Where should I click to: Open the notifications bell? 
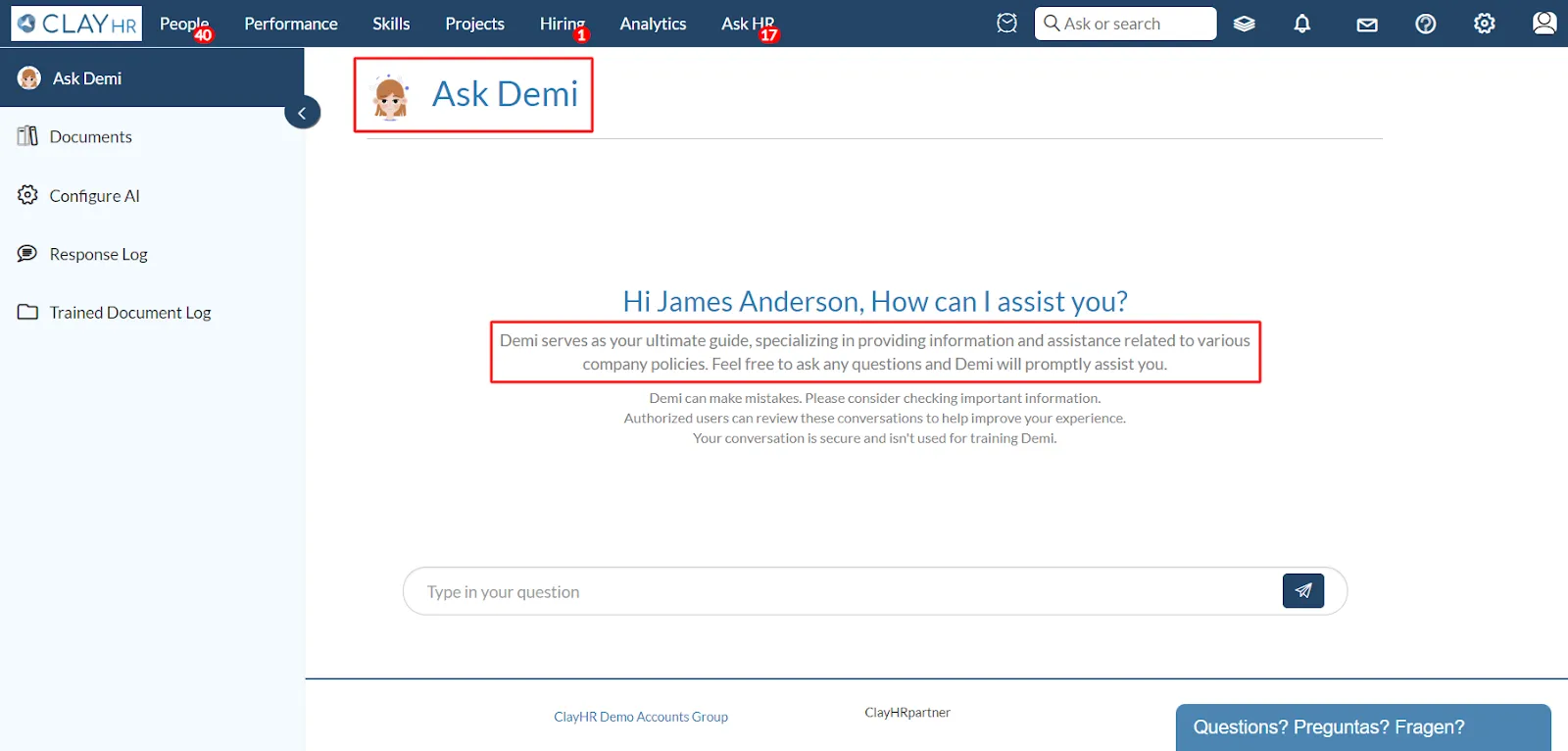(1301, 24)
